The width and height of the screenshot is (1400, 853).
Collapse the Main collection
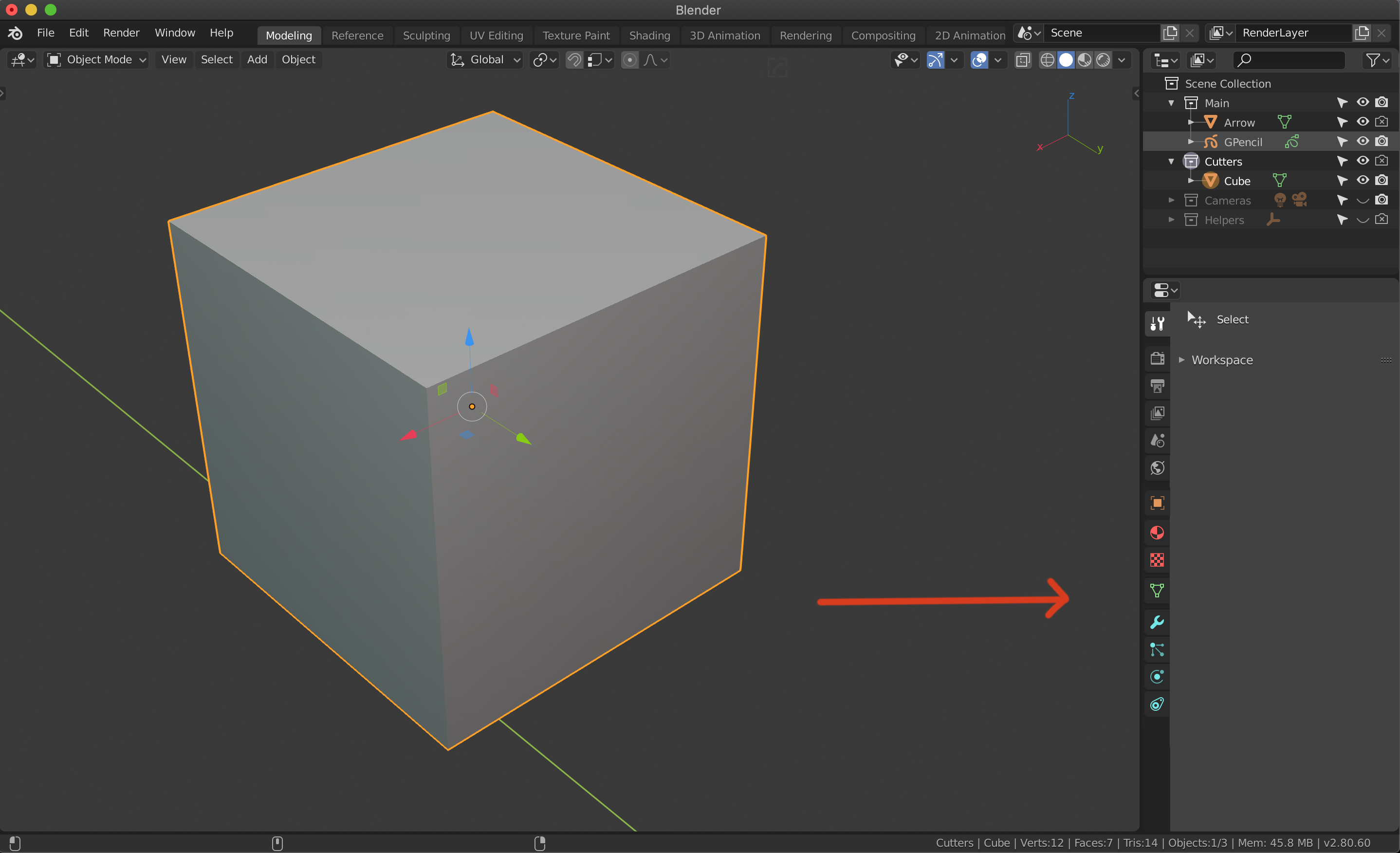pos(1171,103)
